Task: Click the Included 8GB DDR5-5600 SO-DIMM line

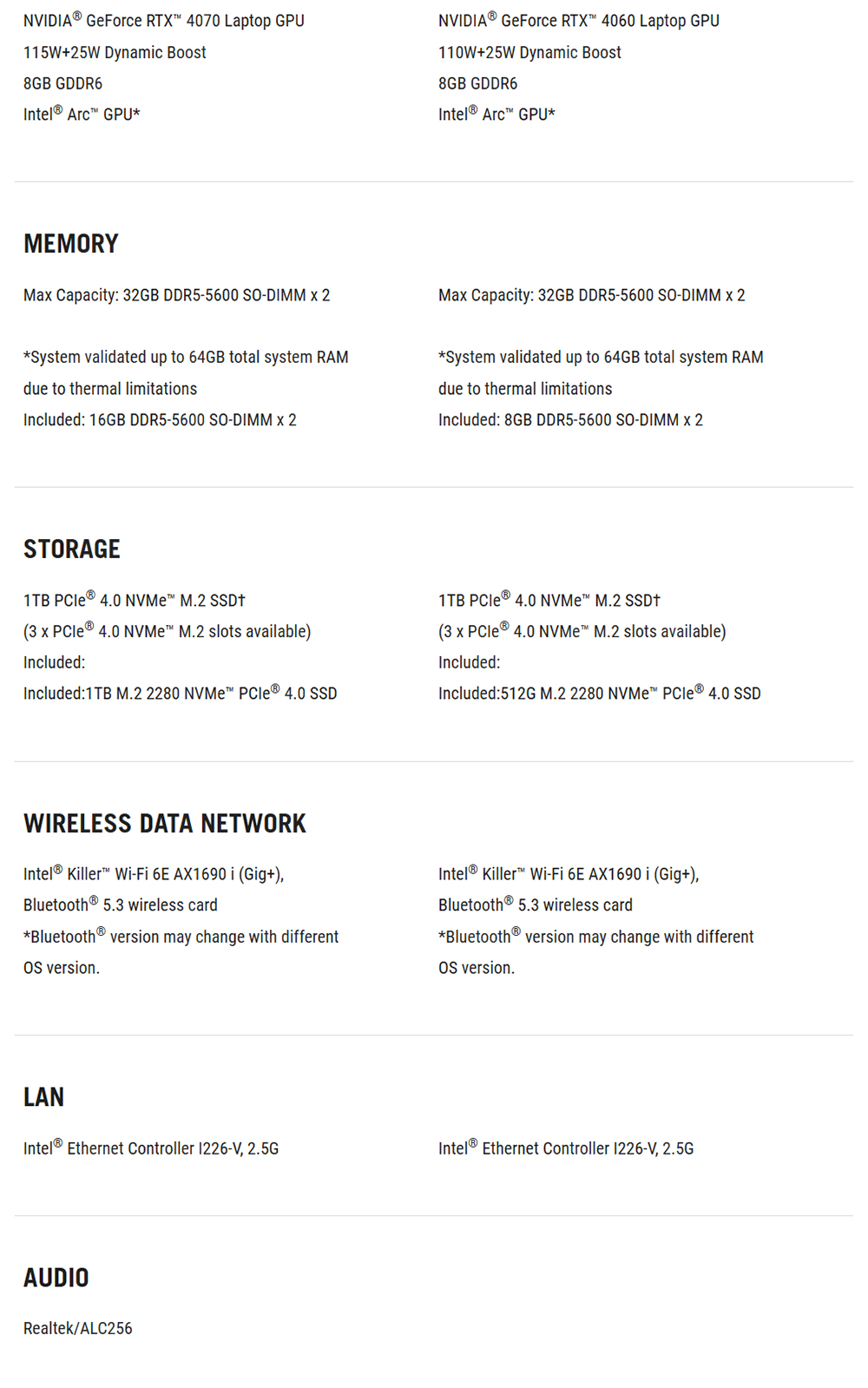Action: coord(570,420)
